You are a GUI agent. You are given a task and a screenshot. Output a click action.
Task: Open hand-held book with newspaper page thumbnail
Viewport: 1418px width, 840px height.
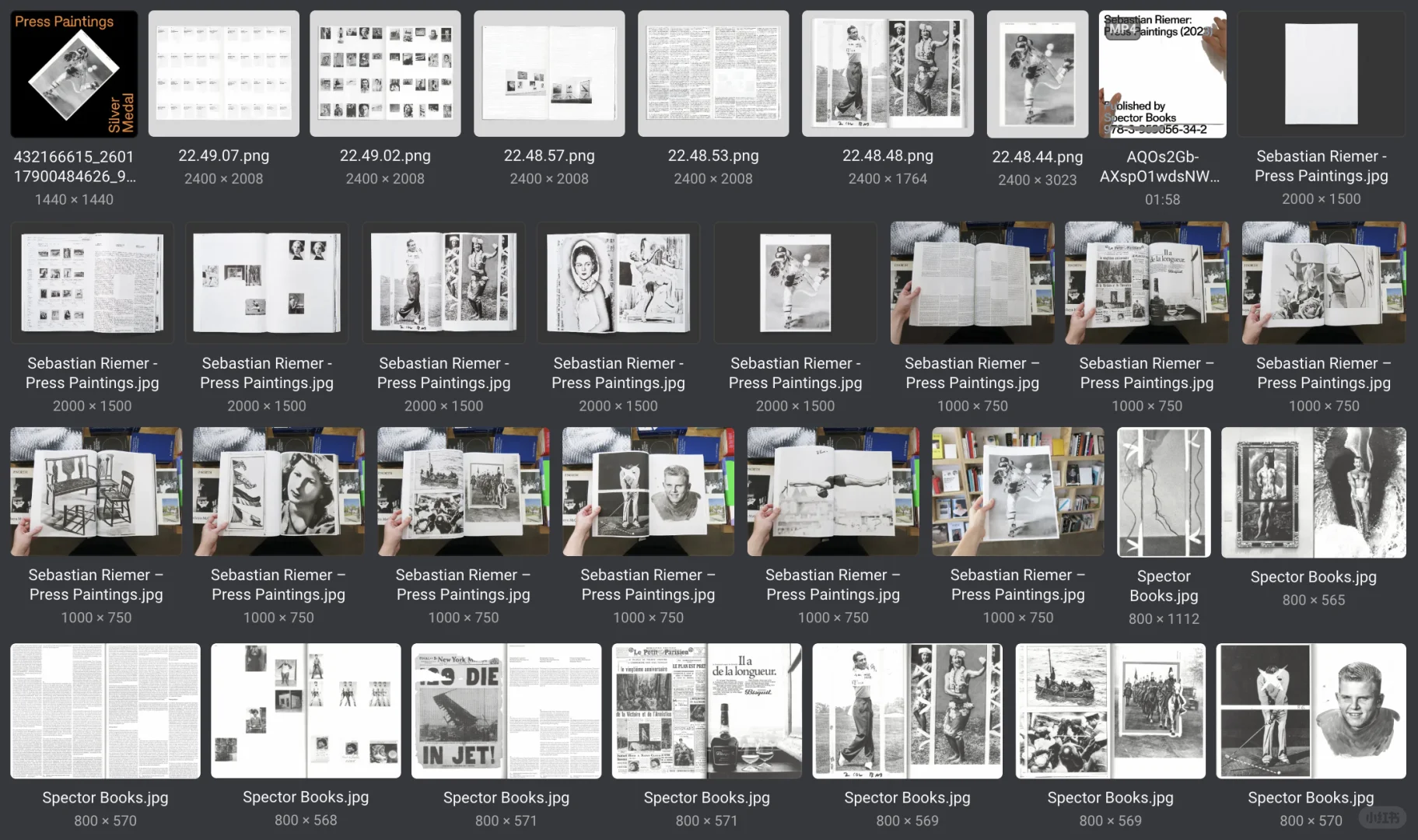tap(1147, 283)
